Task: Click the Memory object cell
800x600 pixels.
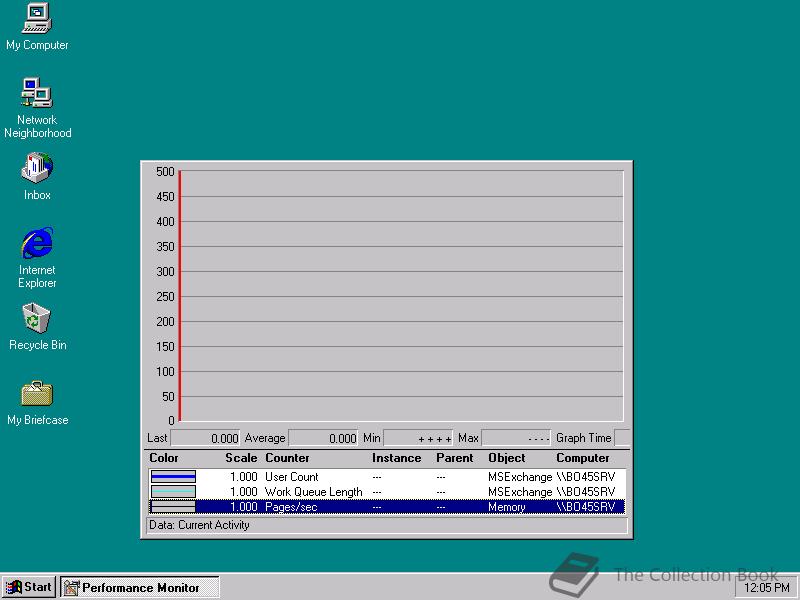Action: click(x=507, y=507)
